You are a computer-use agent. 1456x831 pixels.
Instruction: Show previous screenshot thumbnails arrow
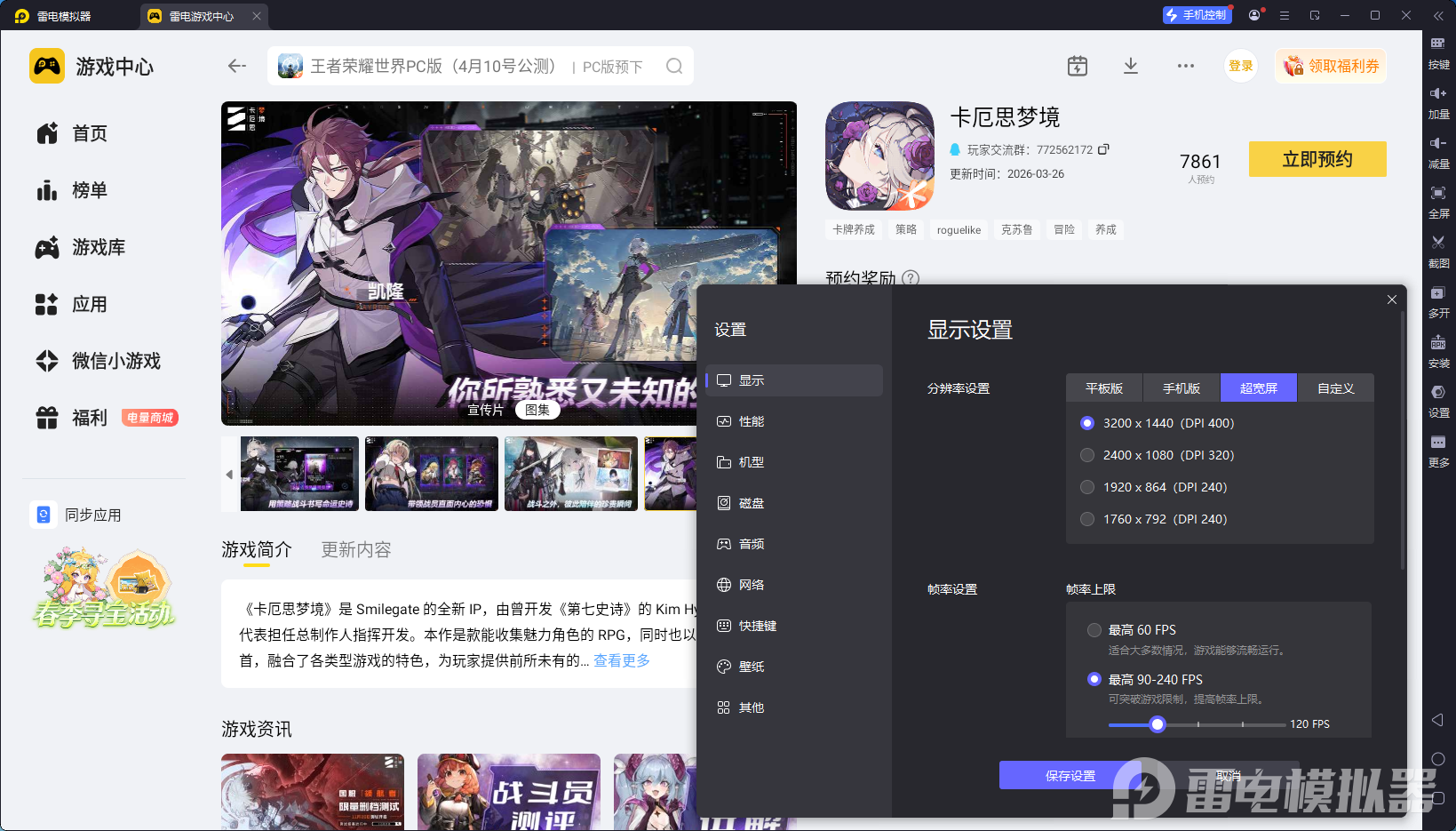tap(229, 475)
